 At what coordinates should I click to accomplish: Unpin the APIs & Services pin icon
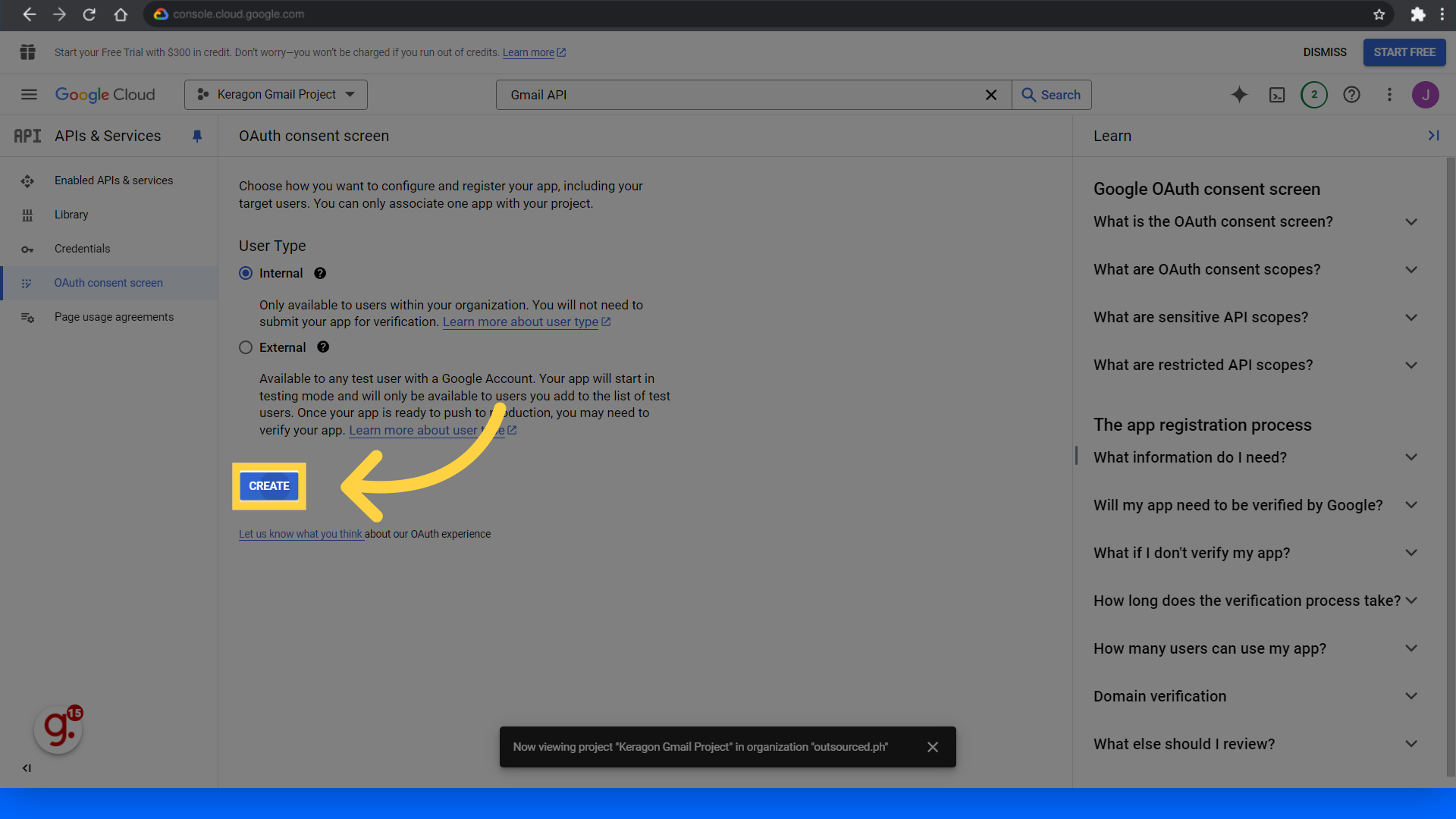click(x=197, y=136)
